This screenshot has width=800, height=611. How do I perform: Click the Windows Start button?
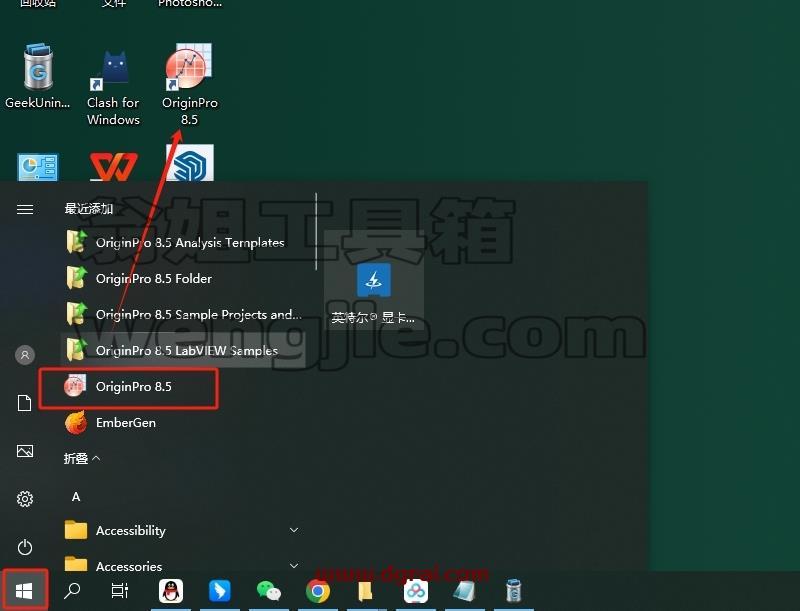[x=24, y=591]
